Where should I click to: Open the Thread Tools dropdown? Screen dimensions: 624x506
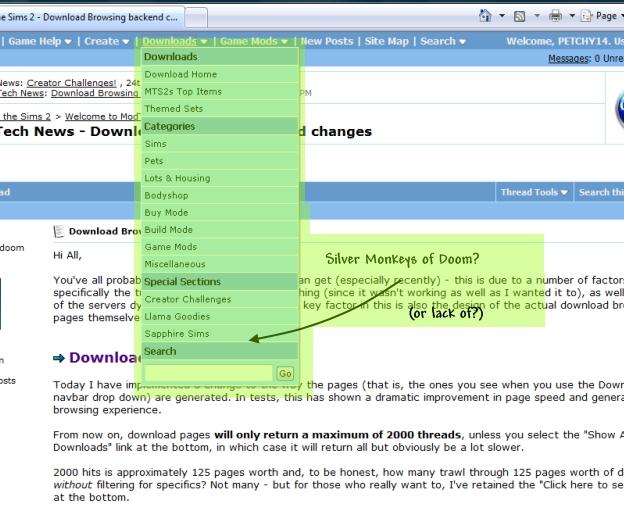535,192
